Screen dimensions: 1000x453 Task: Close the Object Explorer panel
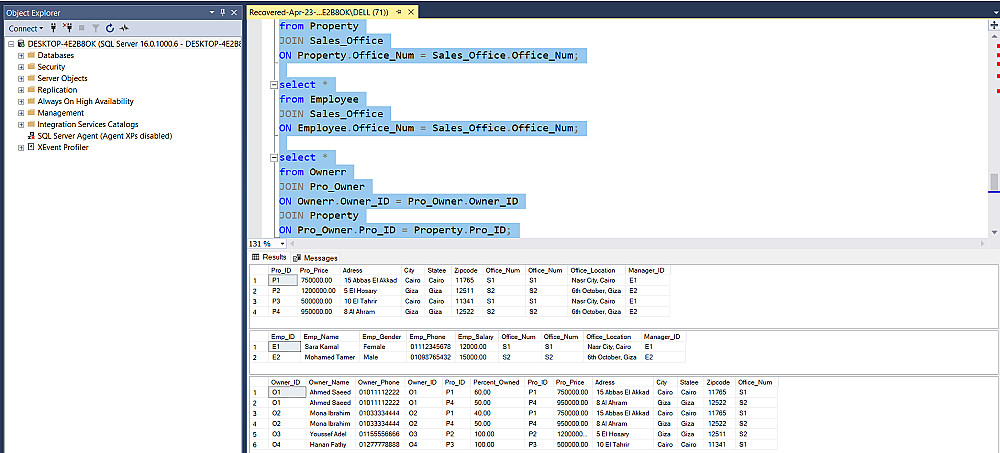(234, 12)
